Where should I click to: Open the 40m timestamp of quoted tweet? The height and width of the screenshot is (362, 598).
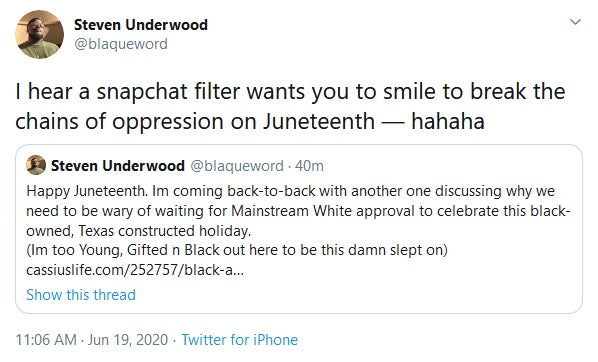[309, 166]
